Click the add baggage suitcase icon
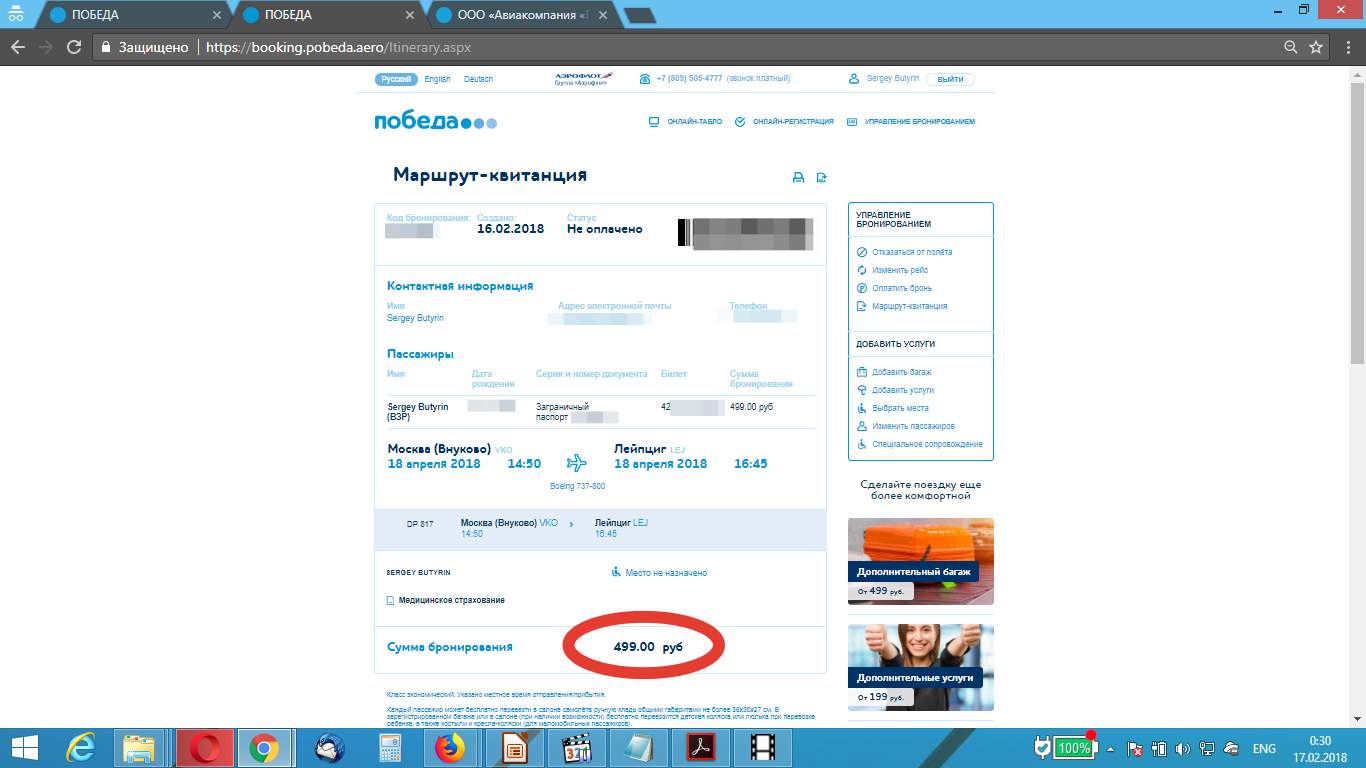Image resolution: width=1366 pixels, height=768 pixels. 862,372
